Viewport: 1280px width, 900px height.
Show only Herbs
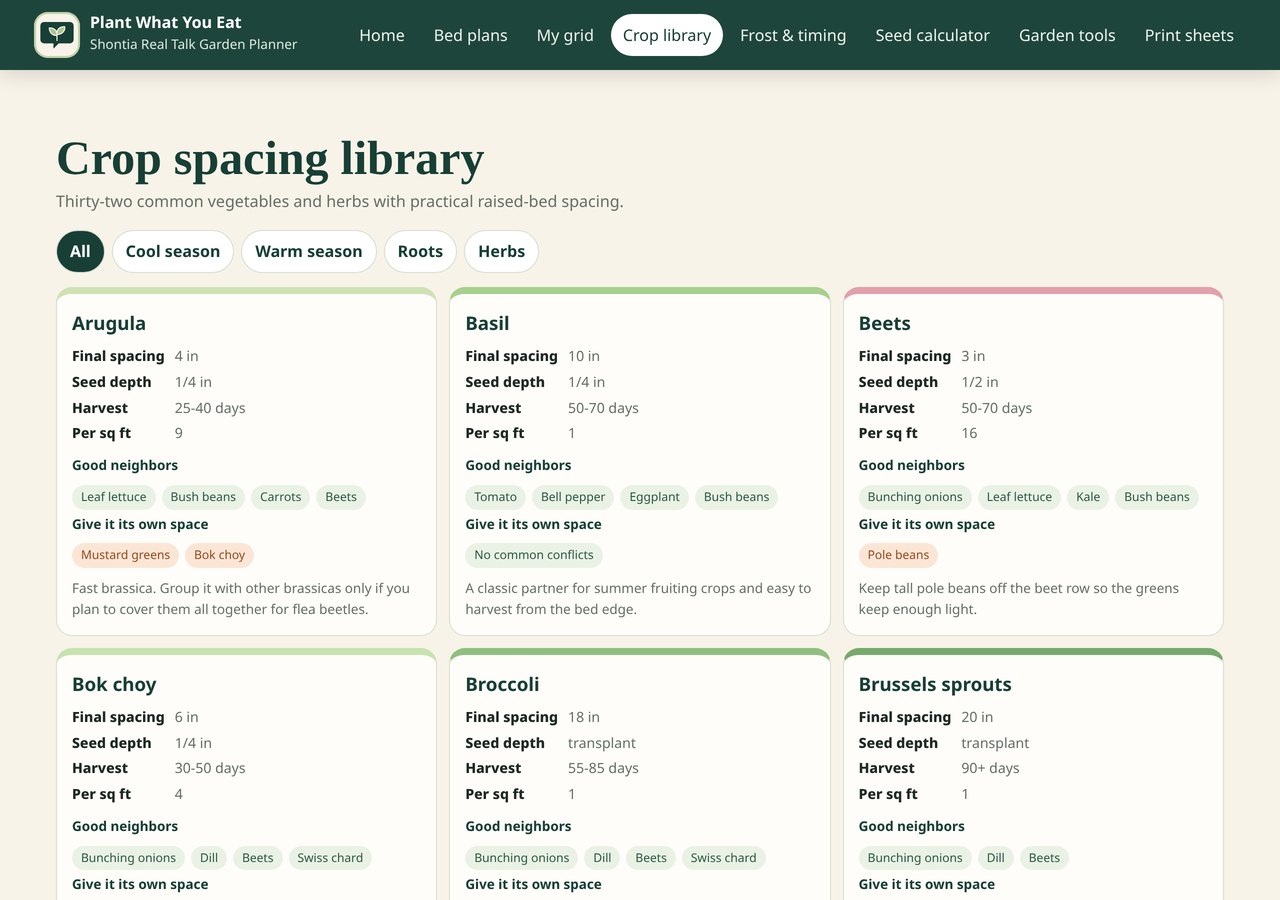(502, 251)
